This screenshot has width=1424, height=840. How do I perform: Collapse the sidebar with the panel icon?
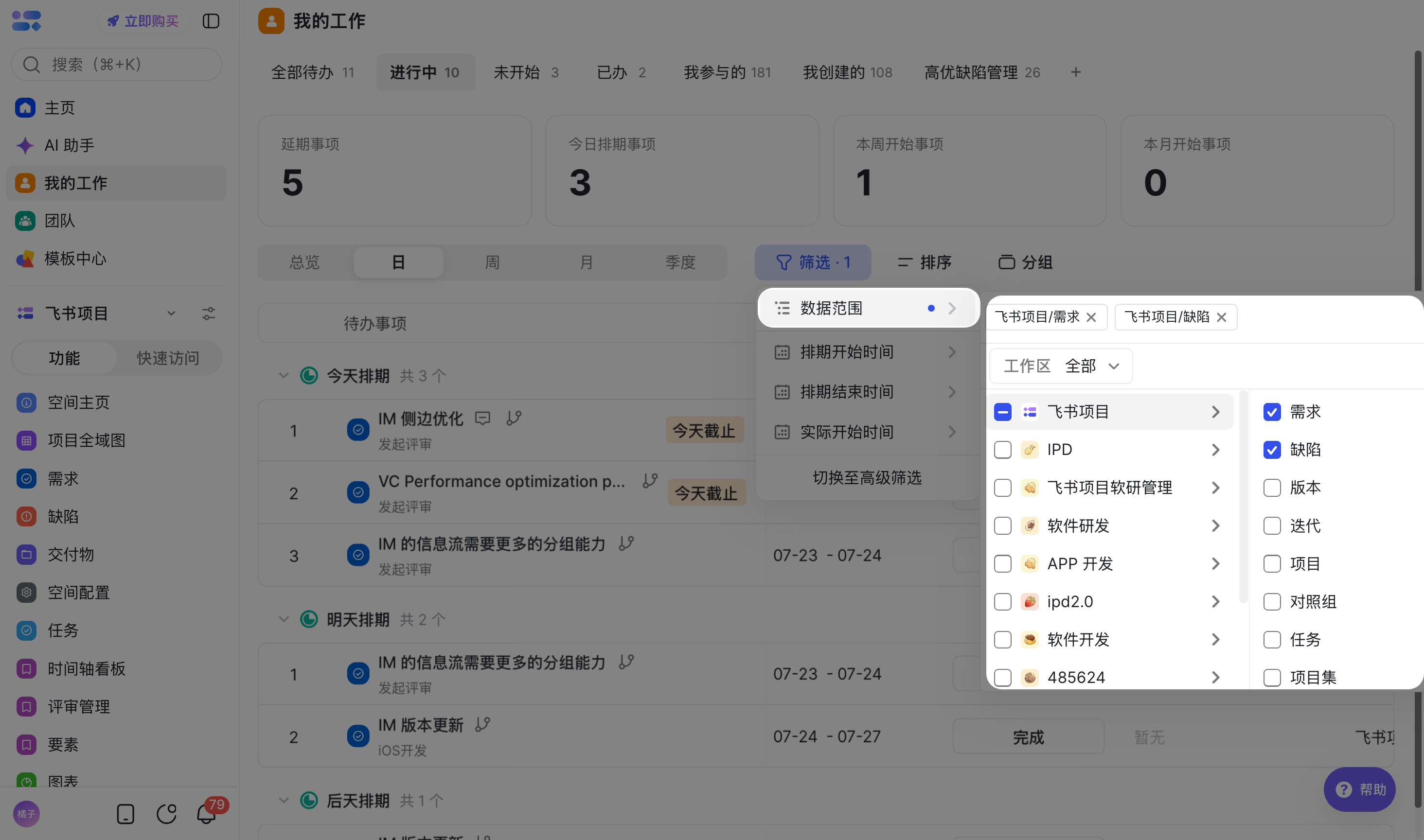click(211, 21)
